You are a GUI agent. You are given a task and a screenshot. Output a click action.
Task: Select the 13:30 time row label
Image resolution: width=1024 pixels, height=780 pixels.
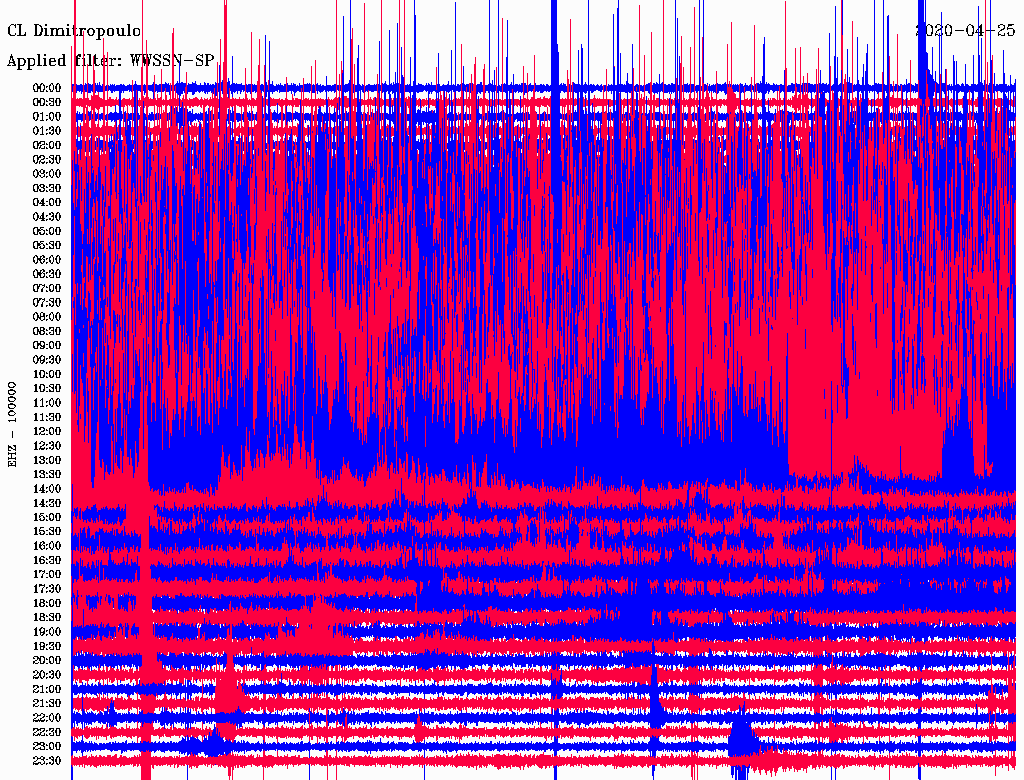[x=47, y=475]
